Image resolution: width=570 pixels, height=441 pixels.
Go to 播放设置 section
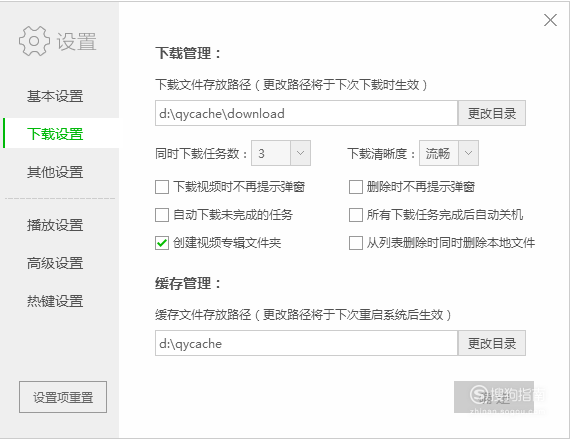(55, 225)
